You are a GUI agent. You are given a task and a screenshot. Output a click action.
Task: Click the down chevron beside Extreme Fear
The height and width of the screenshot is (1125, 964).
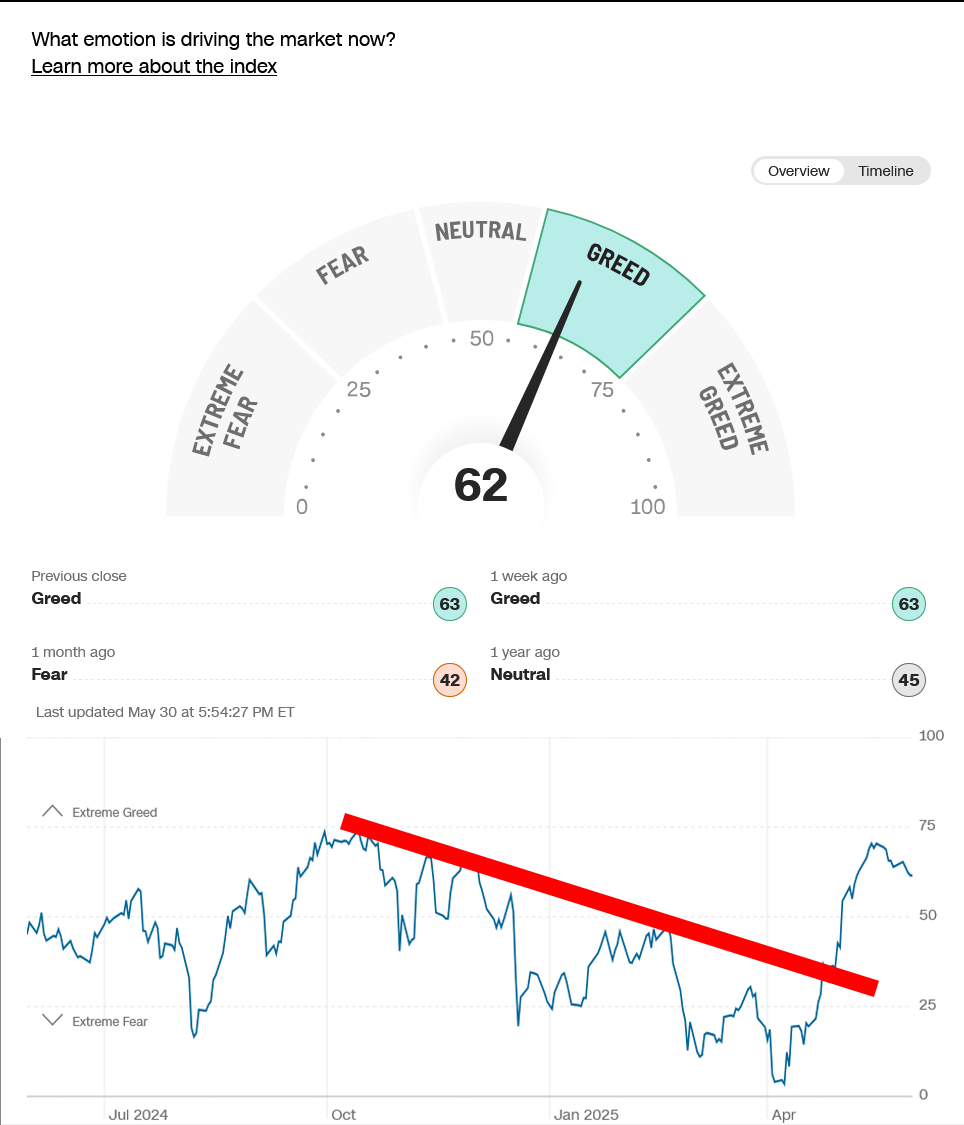52,1020
